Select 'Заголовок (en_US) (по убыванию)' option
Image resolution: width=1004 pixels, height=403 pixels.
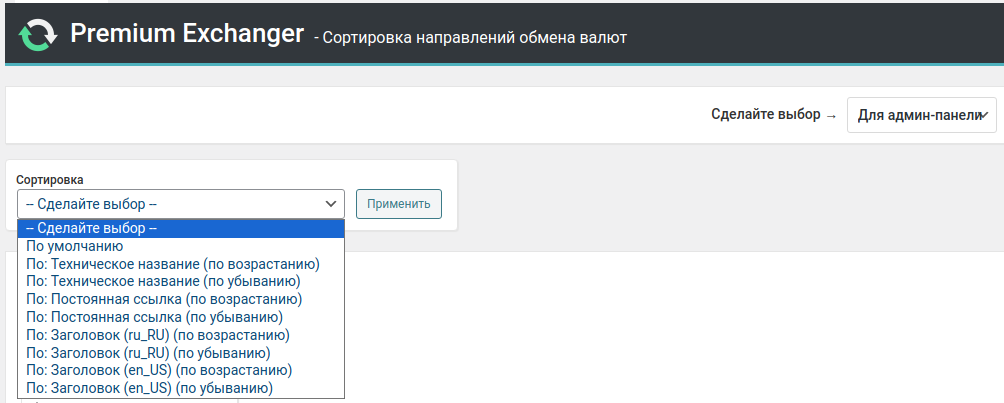(181, 388)
